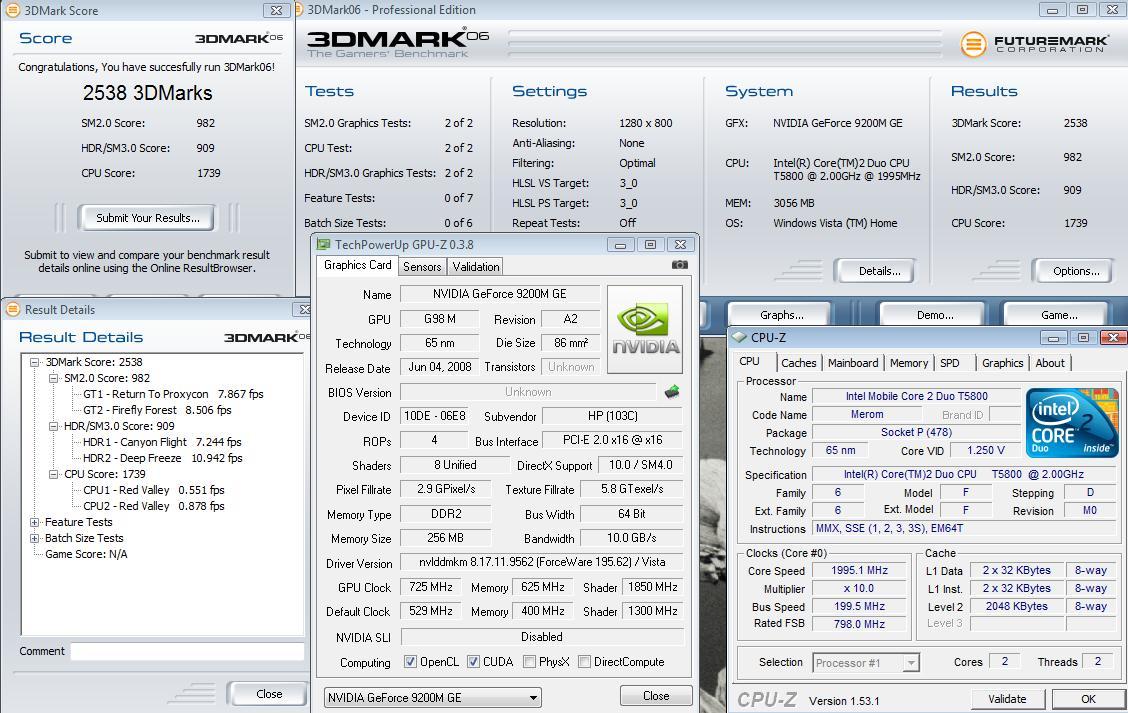Click the 2538 3DMarks score text
The image size is (1128, 713).
tap(147, 93)
